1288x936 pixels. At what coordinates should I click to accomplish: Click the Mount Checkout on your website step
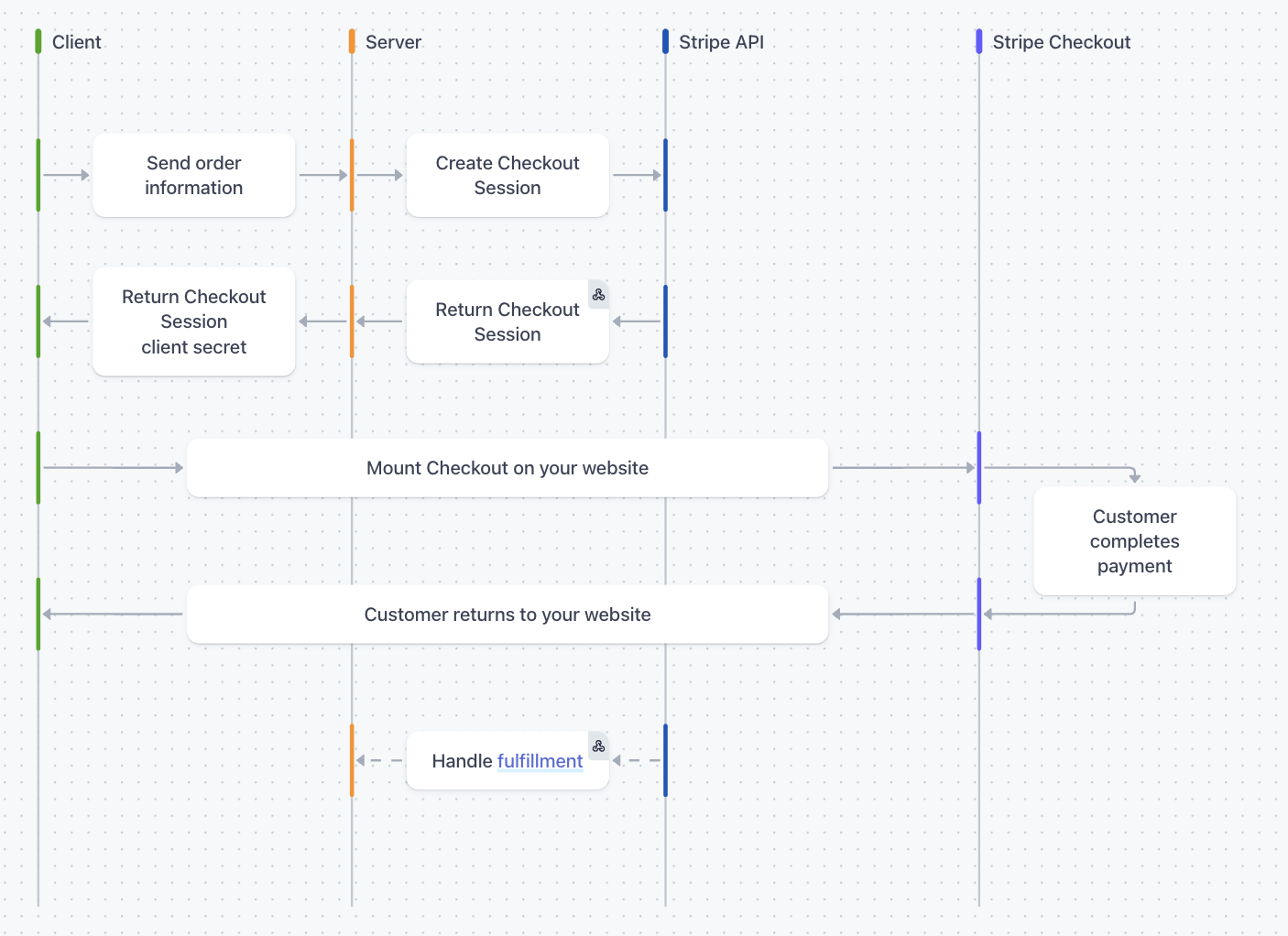[508, 468]
